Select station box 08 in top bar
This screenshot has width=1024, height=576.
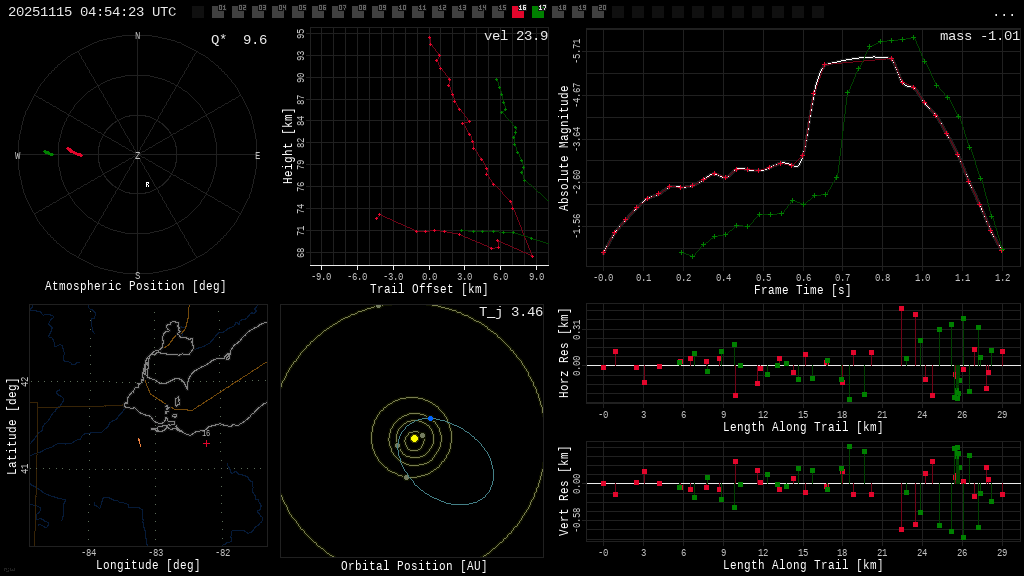click(x=358, y=11)
